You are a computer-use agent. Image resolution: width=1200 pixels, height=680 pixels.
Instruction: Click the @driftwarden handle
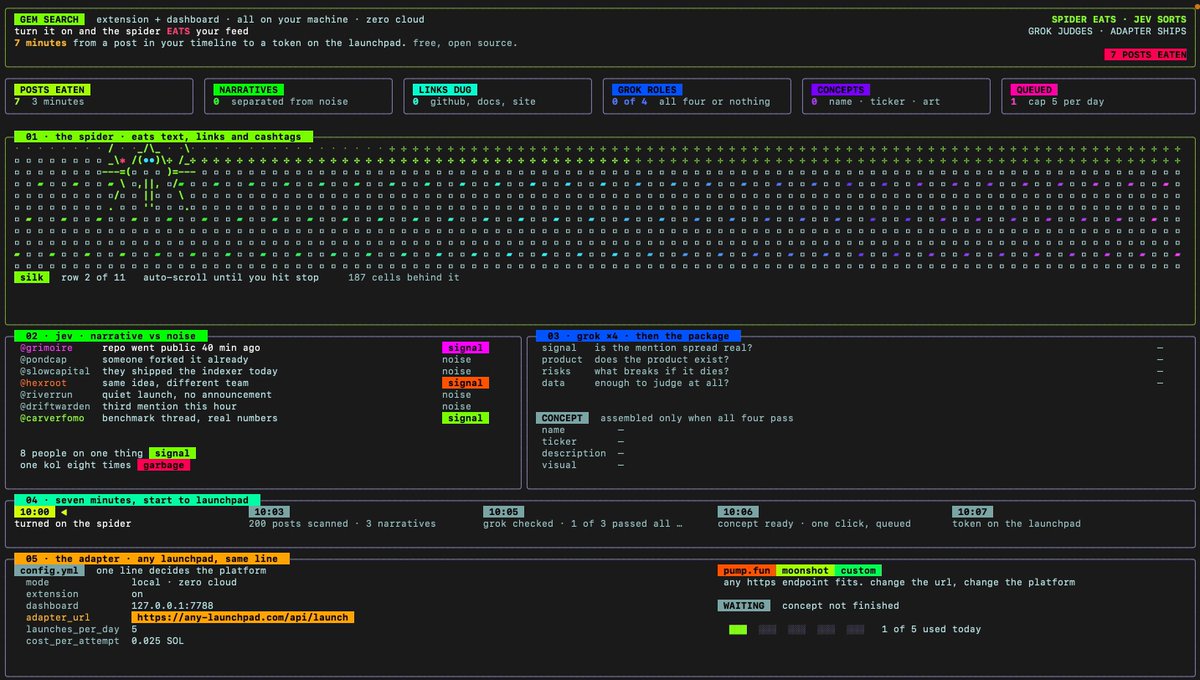pos(55,407)
